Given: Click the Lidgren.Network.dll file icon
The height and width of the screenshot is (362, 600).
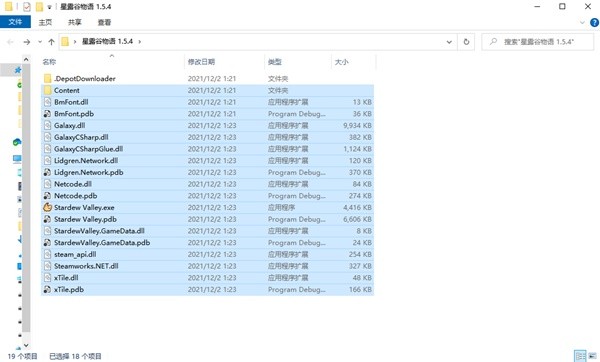Looking at the screenshot, I should pyautogui.click(x=47, y=161).
